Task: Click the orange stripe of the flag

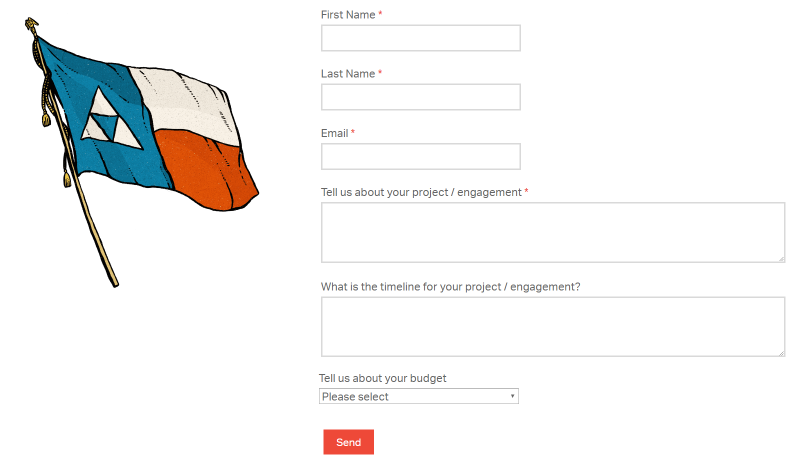Action: pos(207,169)
